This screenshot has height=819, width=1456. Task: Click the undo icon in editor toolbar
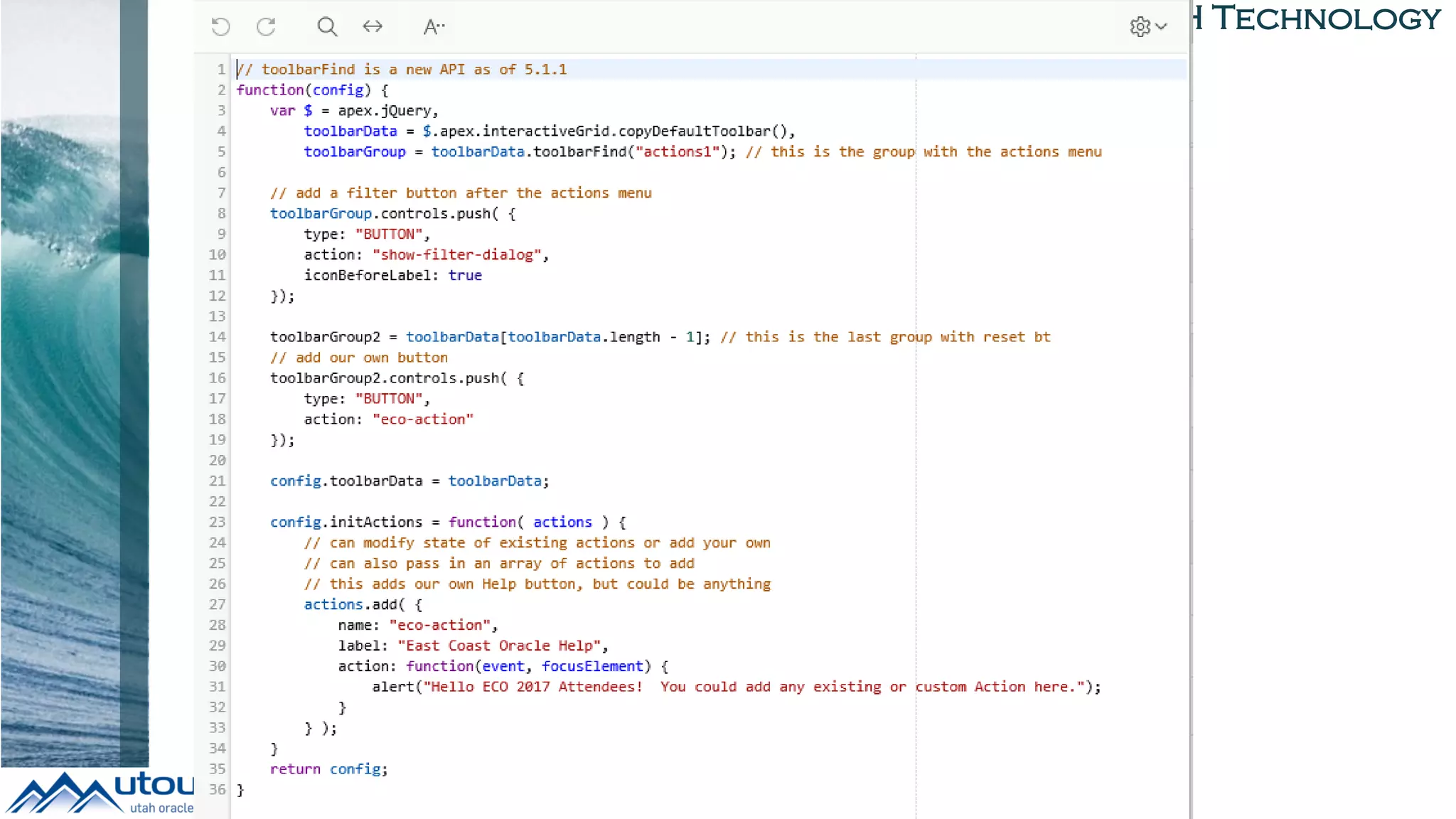pos(221,27)
